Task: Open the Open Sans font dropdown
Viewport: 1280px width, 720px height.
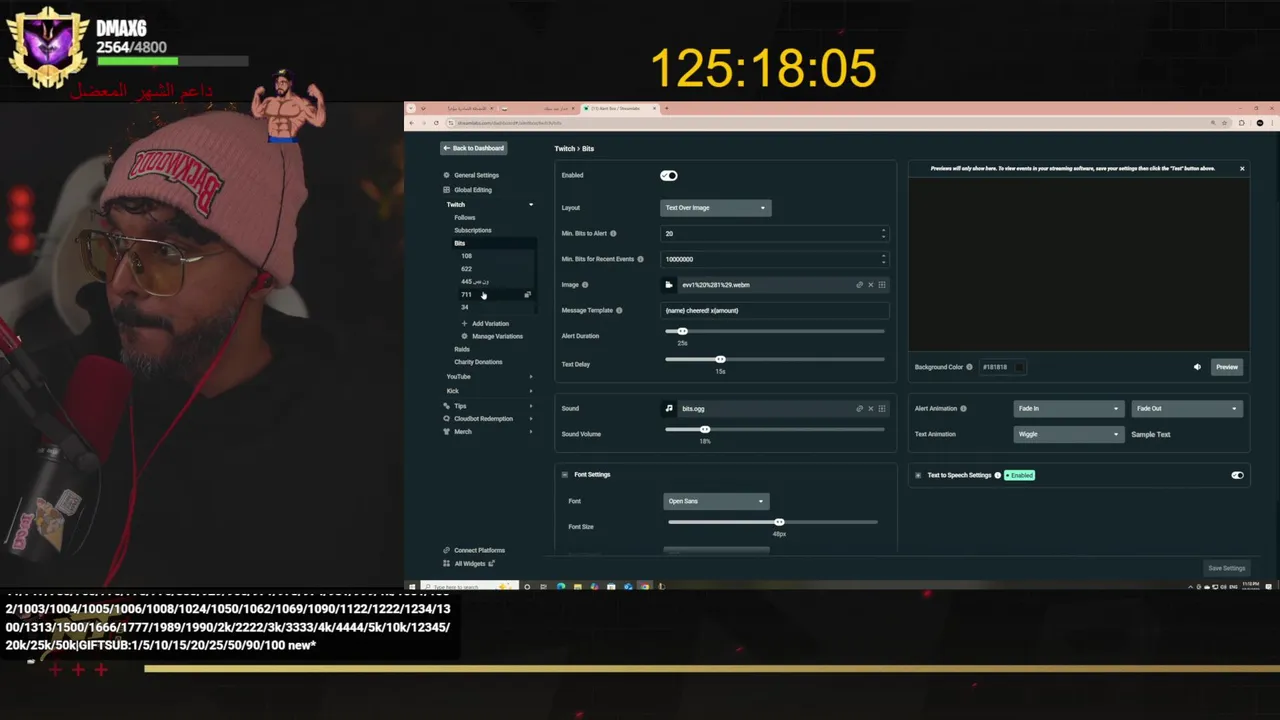Action: pos(716,501)
